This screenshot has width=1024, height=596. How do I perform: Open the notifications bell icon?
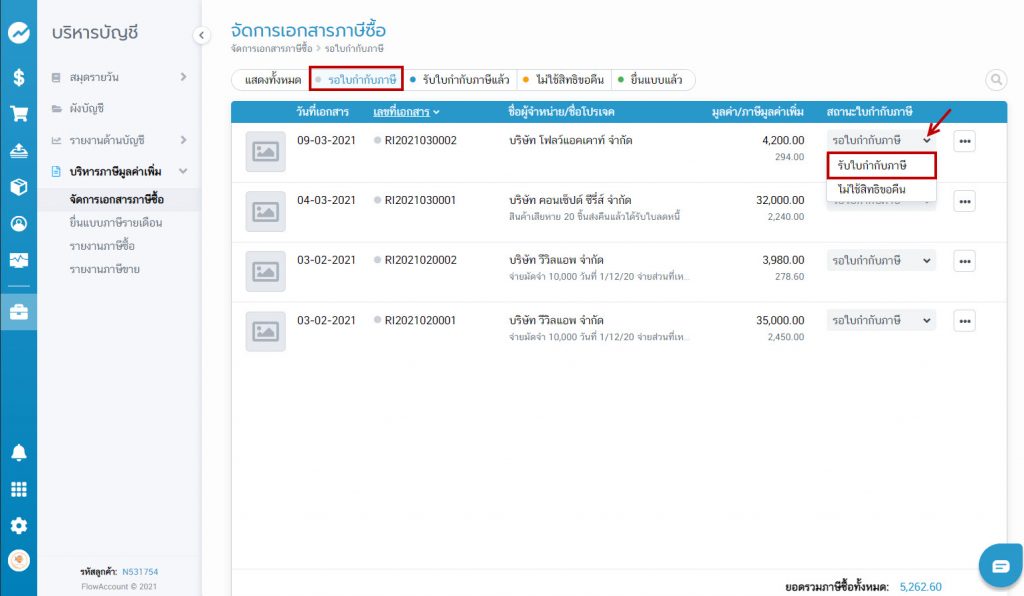[x=18, y=453]
